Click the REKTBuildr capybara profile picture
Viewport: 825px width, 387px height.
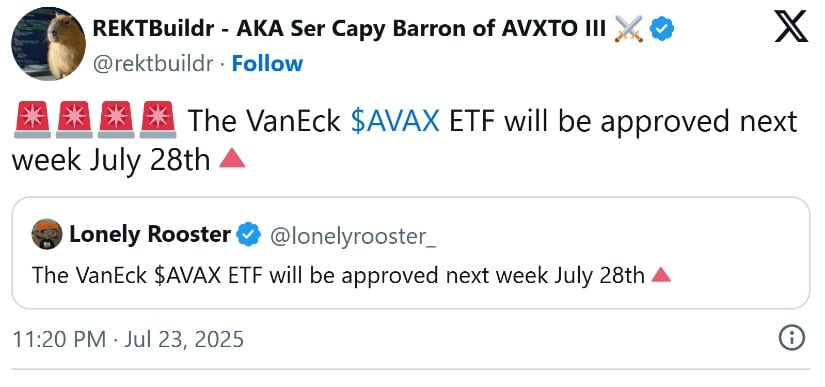click(48, 44)
